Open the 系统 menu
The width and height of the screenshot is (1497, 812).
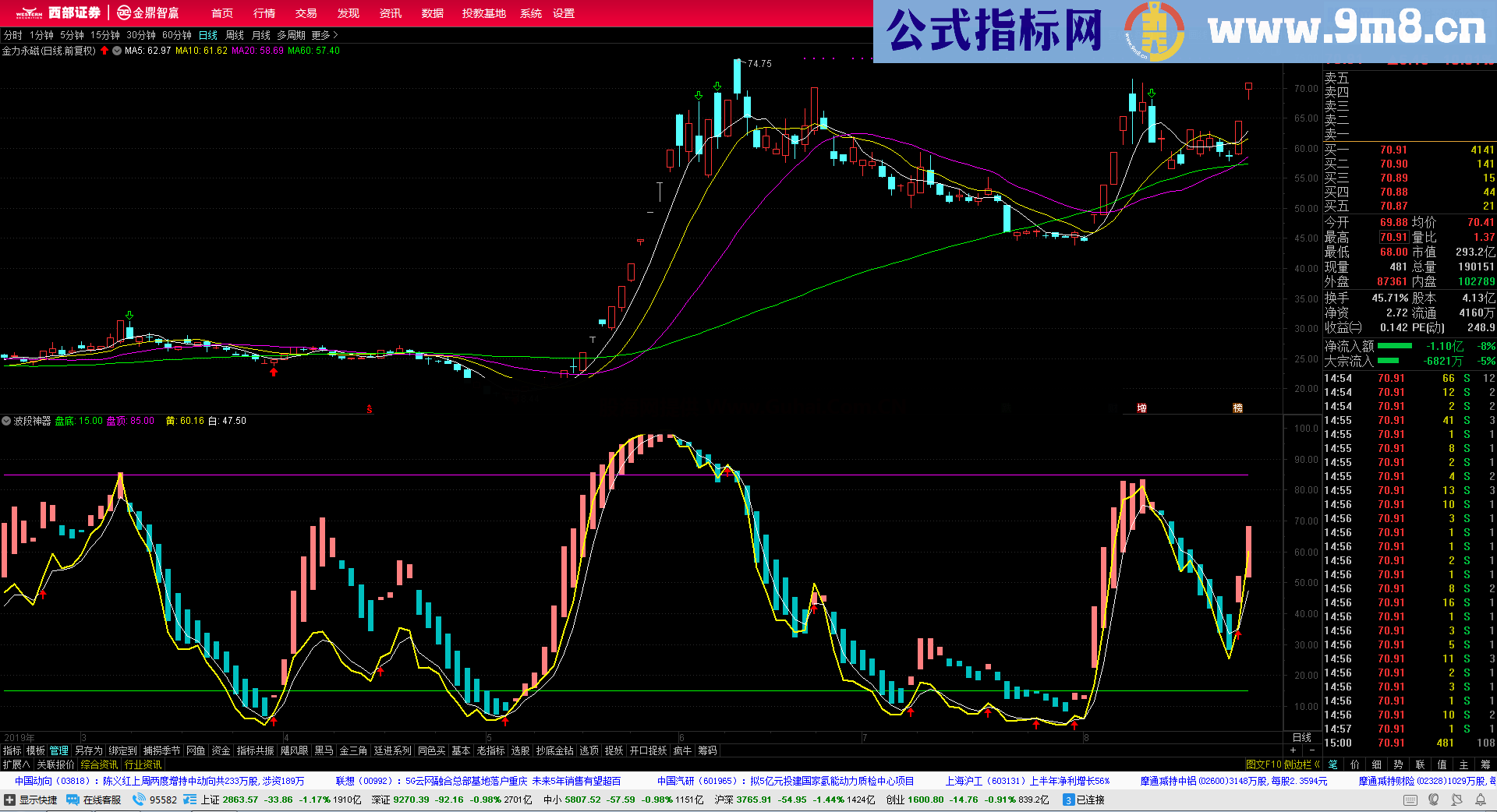(x=531, y=13)
